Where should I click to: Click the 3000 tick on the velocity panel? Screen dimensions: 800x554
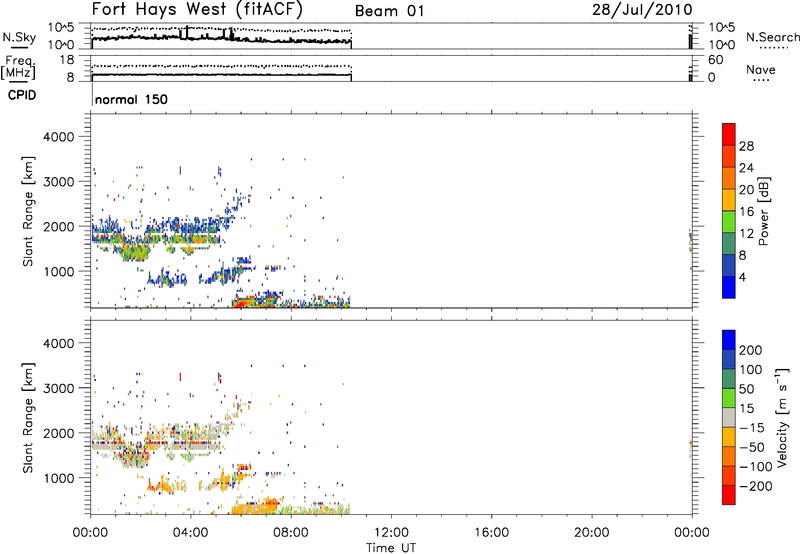point(58,388)
